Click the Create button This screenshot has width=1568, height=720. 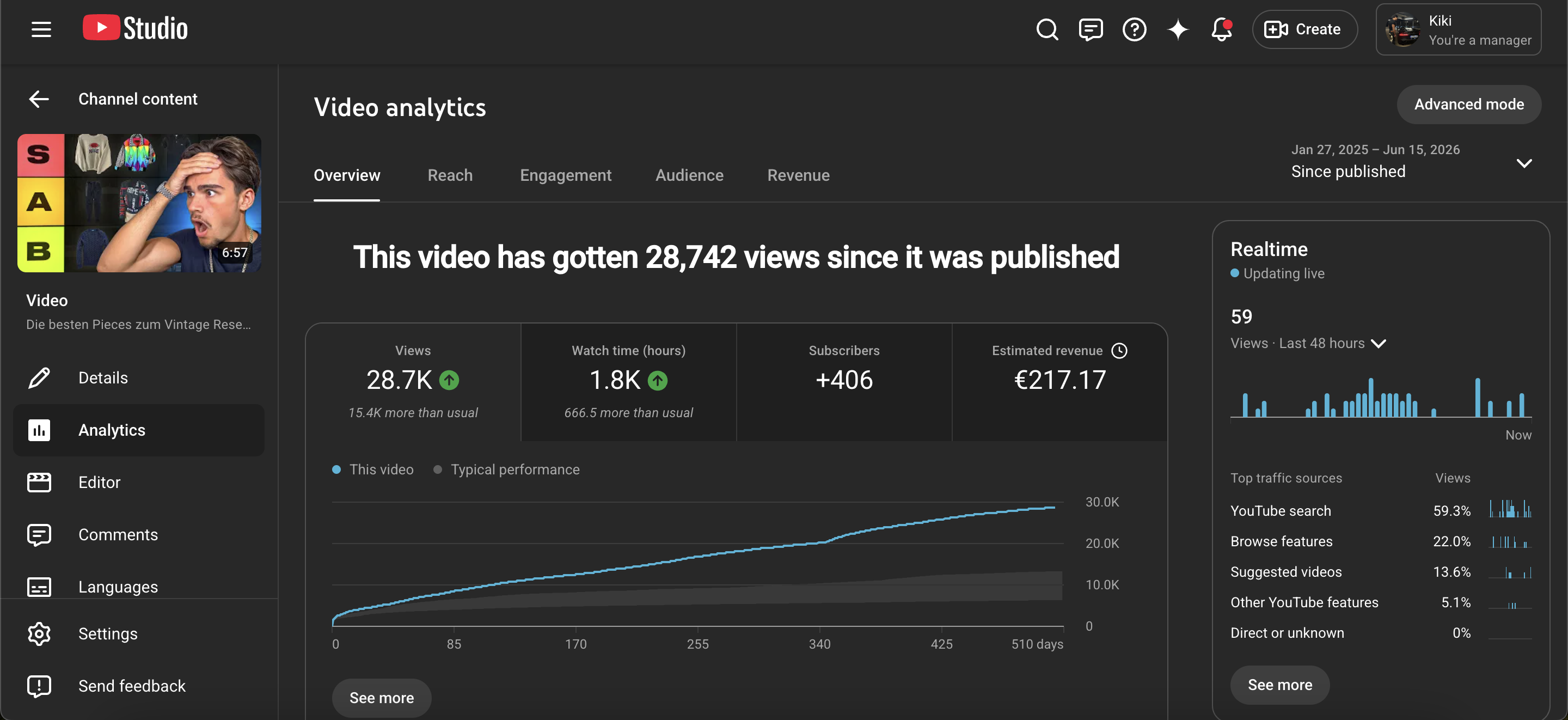point(1304,29)
